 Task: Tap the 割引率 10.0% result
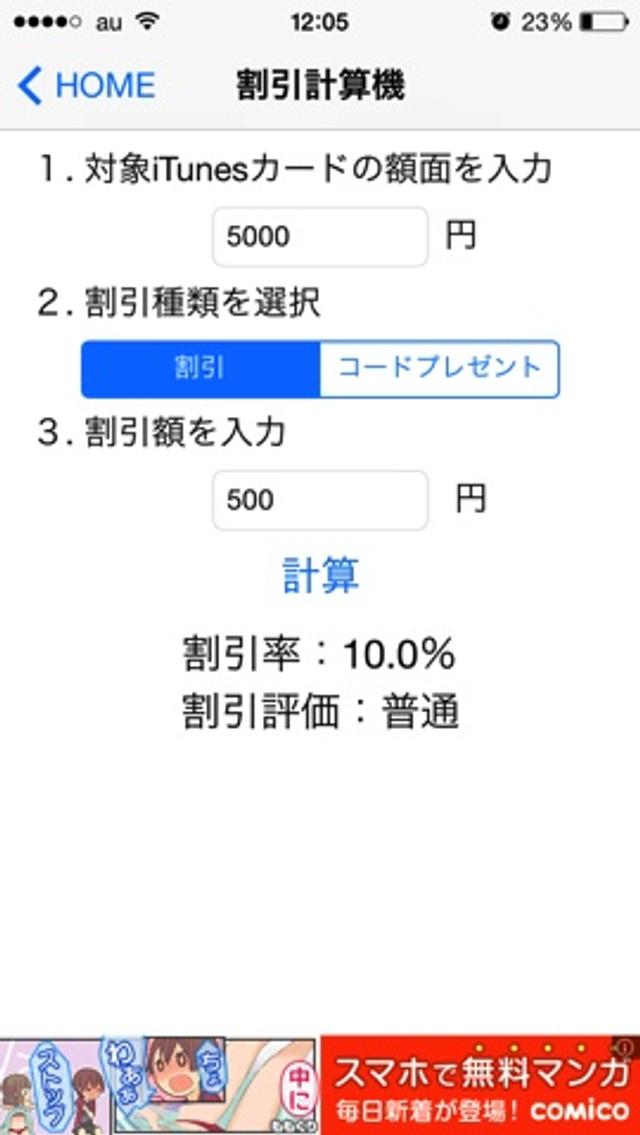[320, 654]
